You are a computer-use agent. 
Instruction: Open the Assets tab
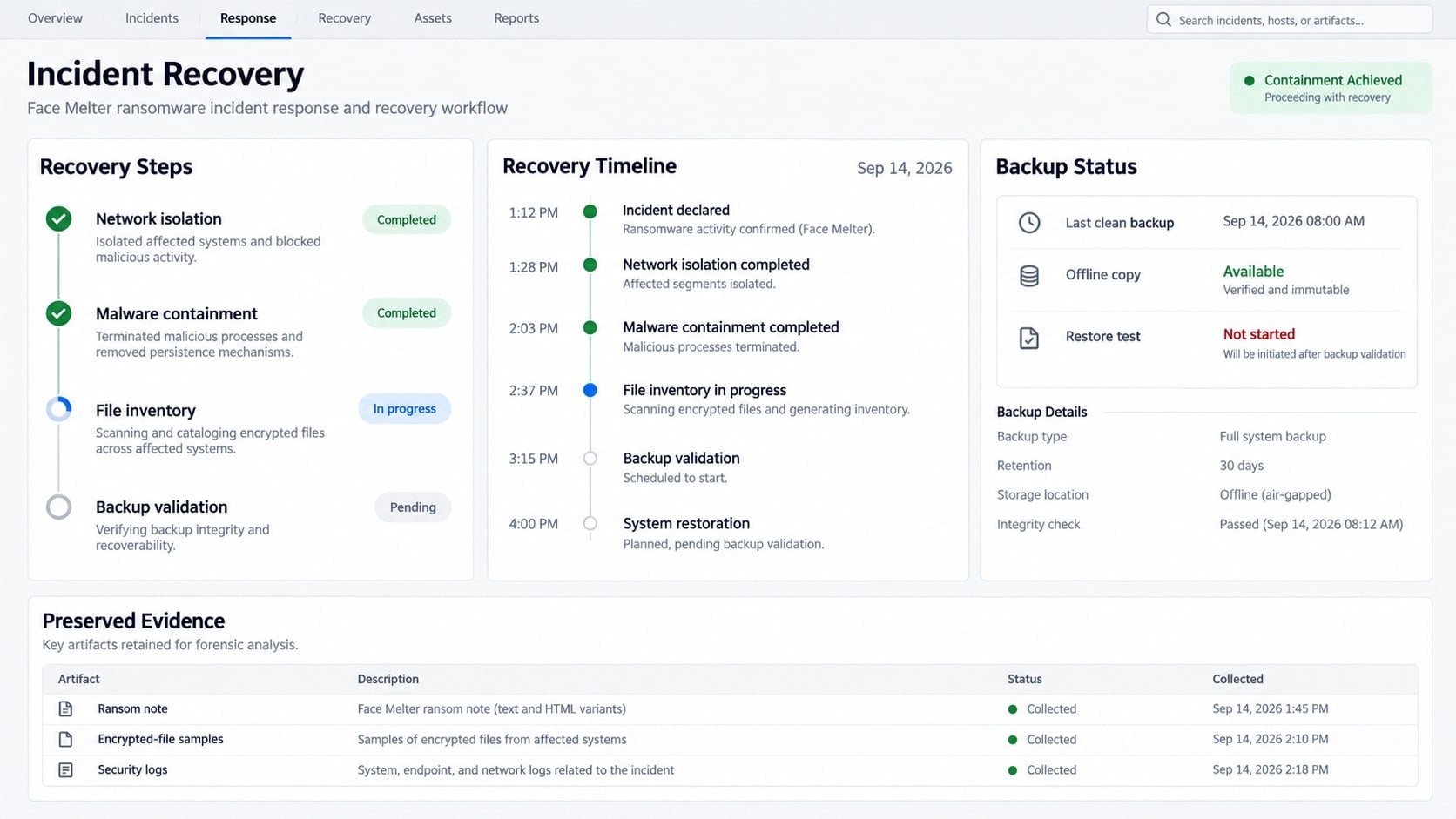[433, 18]
